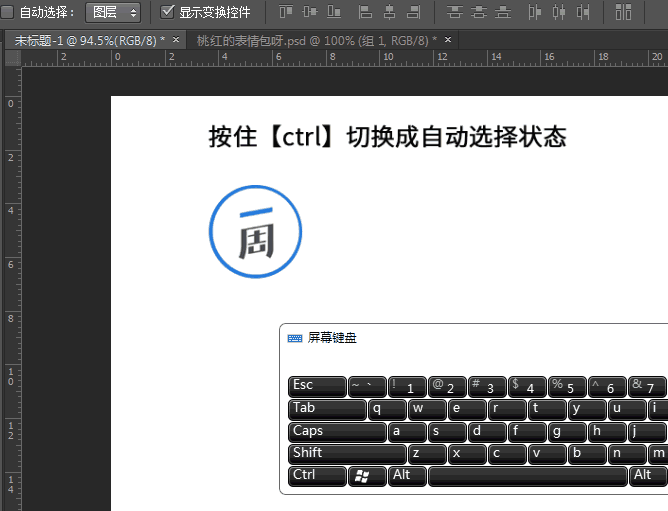Click the j key on screen keyboard
This screenshot has height=511, width=668.
(648, 432)
